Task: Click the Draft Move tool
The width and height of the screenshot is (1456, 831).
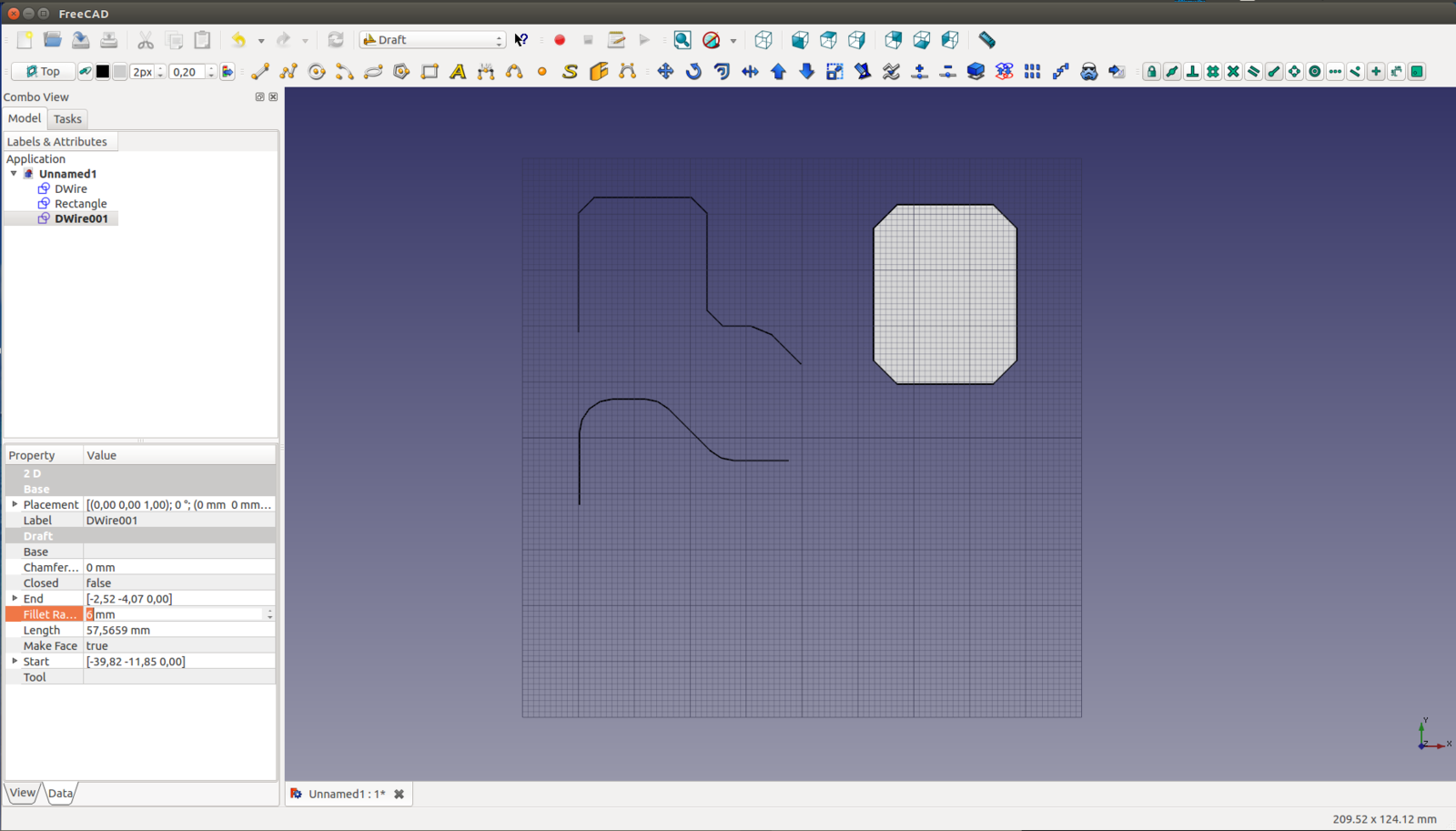Action: coord(665,72)
